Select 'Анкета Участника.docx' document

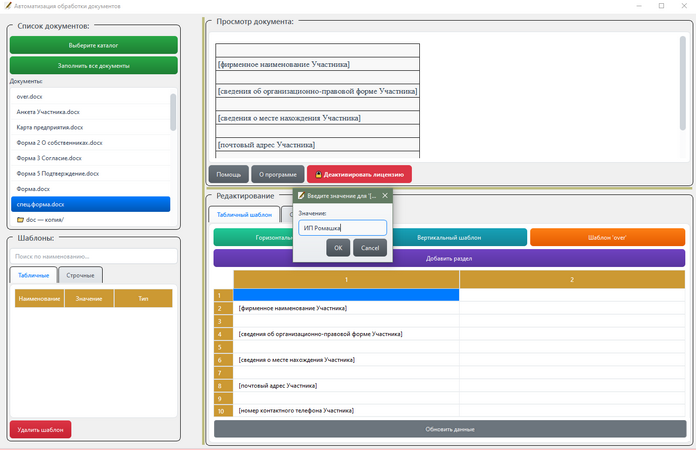91,112
